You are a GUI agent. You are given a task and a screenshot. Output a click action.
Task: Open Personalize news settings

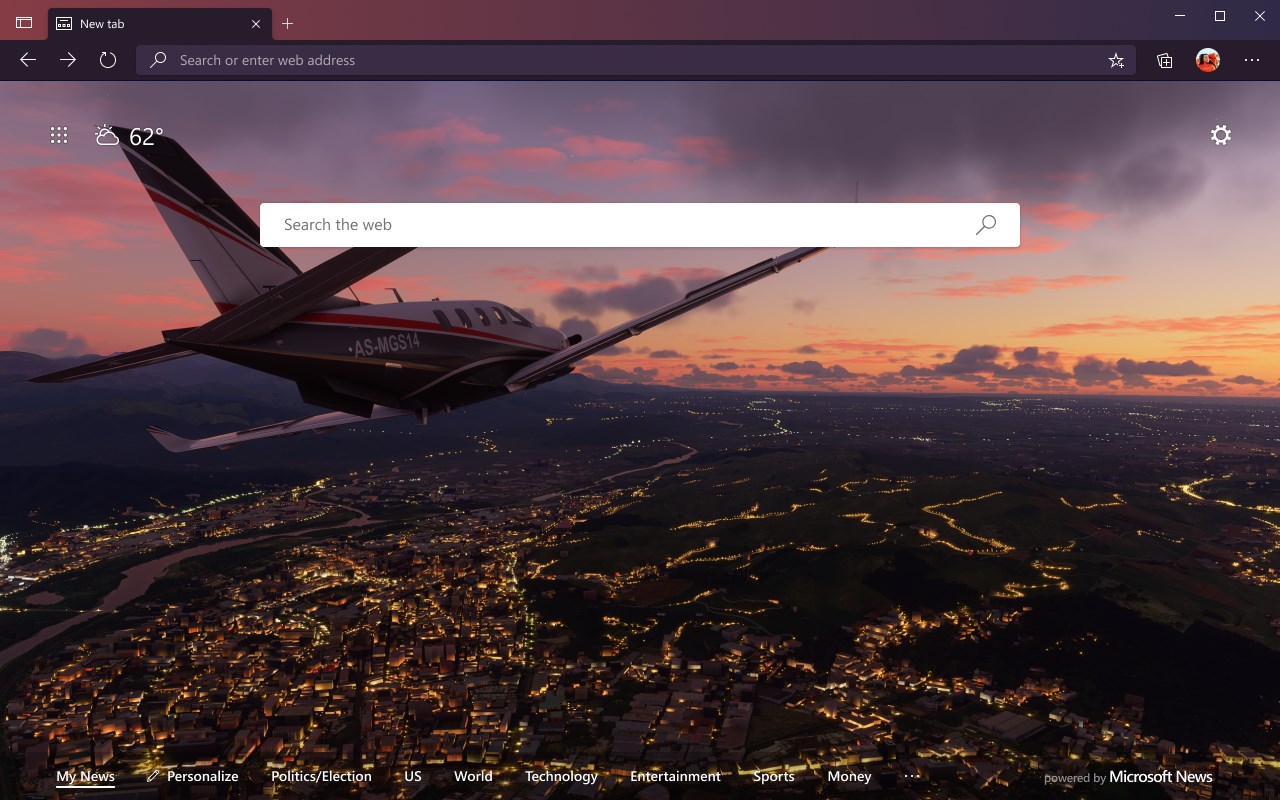click(x=192, y=776)
